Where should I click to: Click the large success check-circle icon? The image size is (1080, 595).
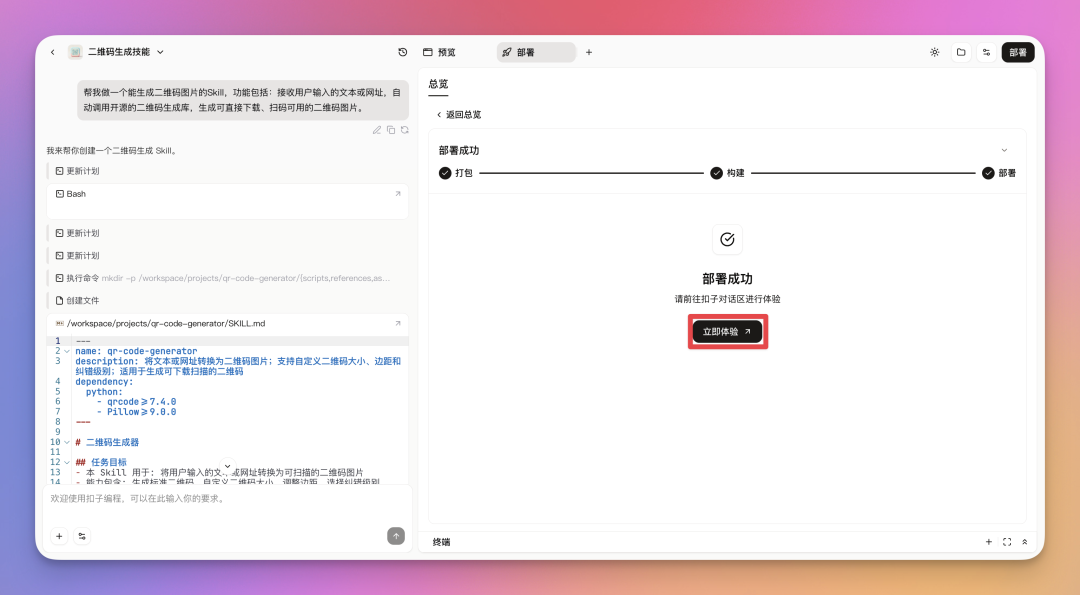pos(727,240)
